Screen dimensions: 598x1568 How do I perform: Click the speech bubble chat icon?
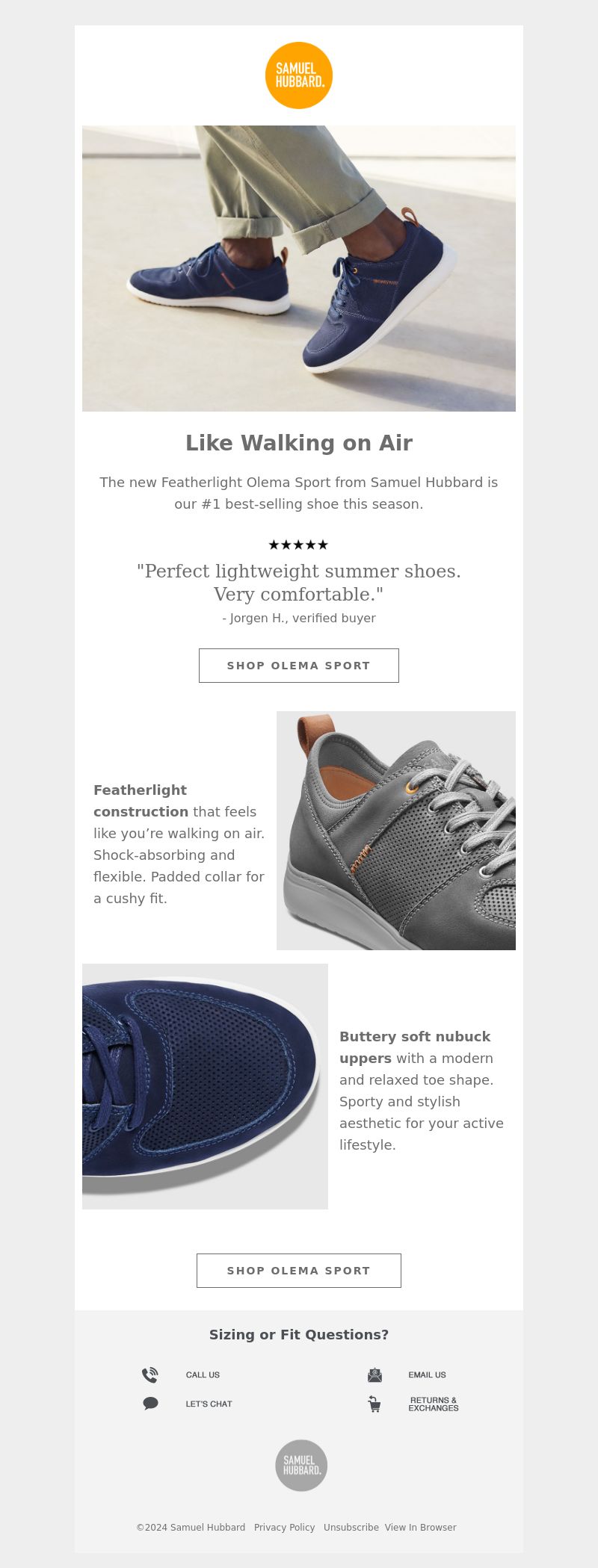tap(150, 1404)
